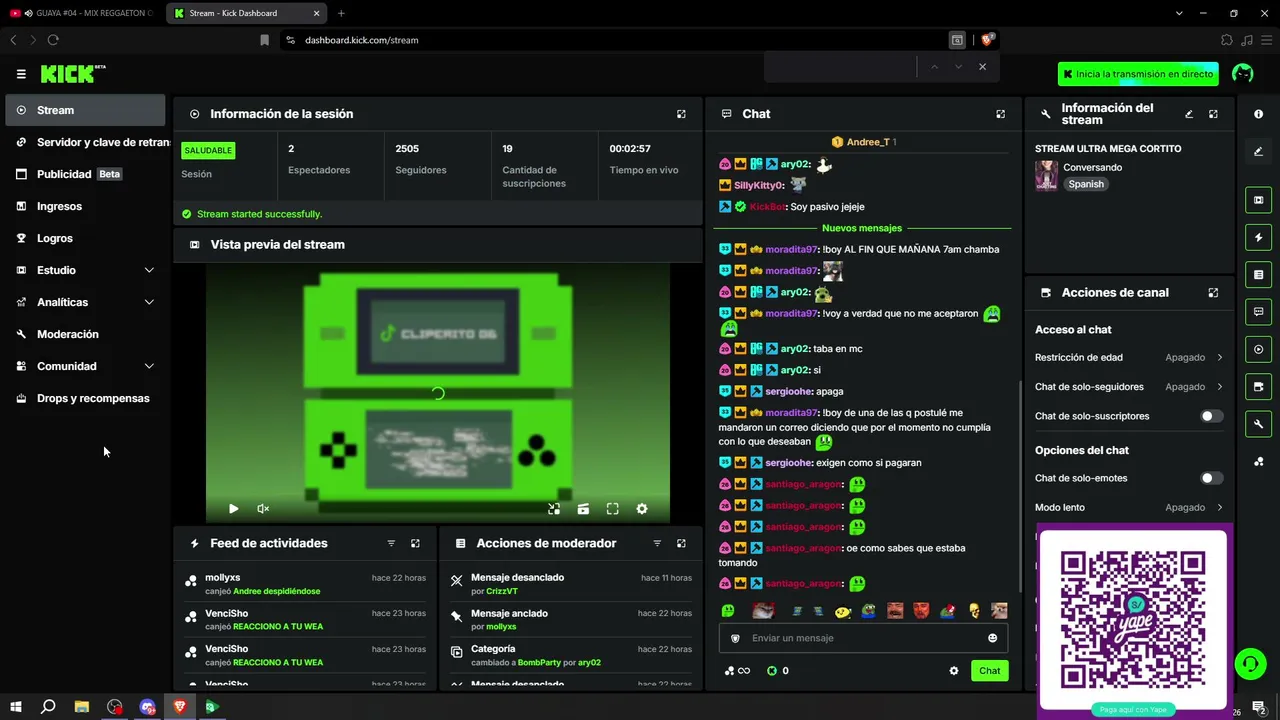
Task: Open Chat de solo-seguidores setting
Action: 1129,386
